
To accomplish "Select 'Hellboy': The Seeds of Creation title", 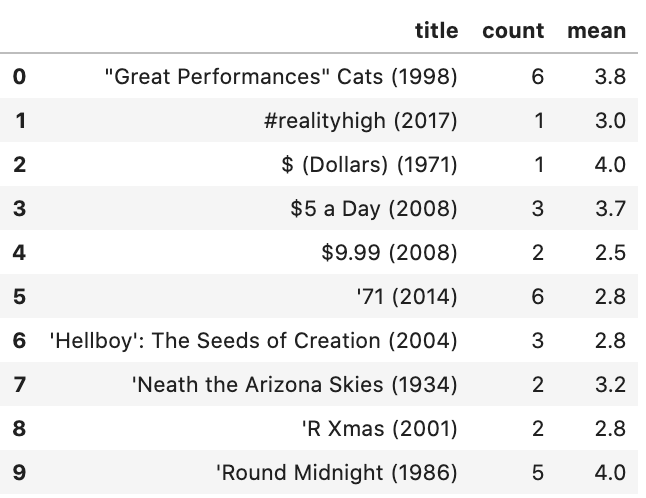I will (x=253, y=341).
